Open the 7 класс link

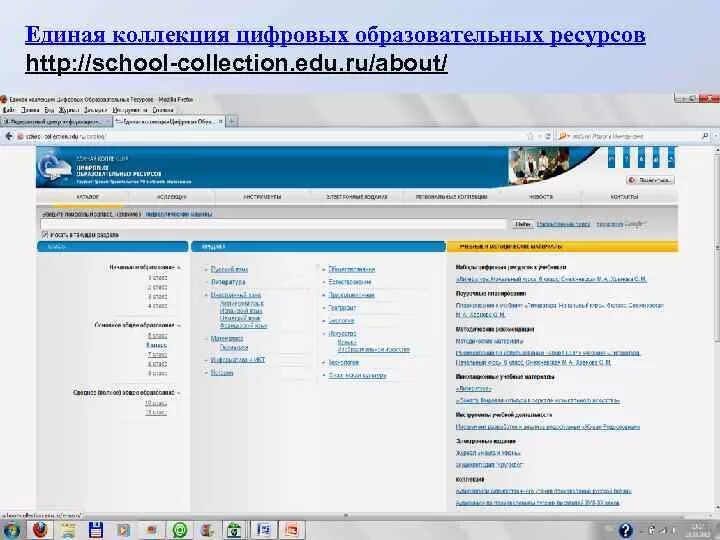tap(157, 354)
